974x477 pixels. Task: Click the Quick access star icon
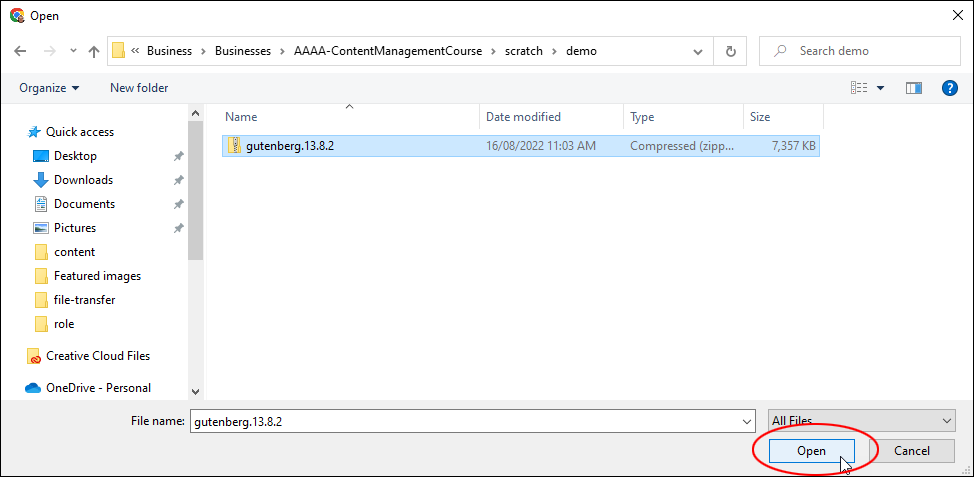point(34,132)
